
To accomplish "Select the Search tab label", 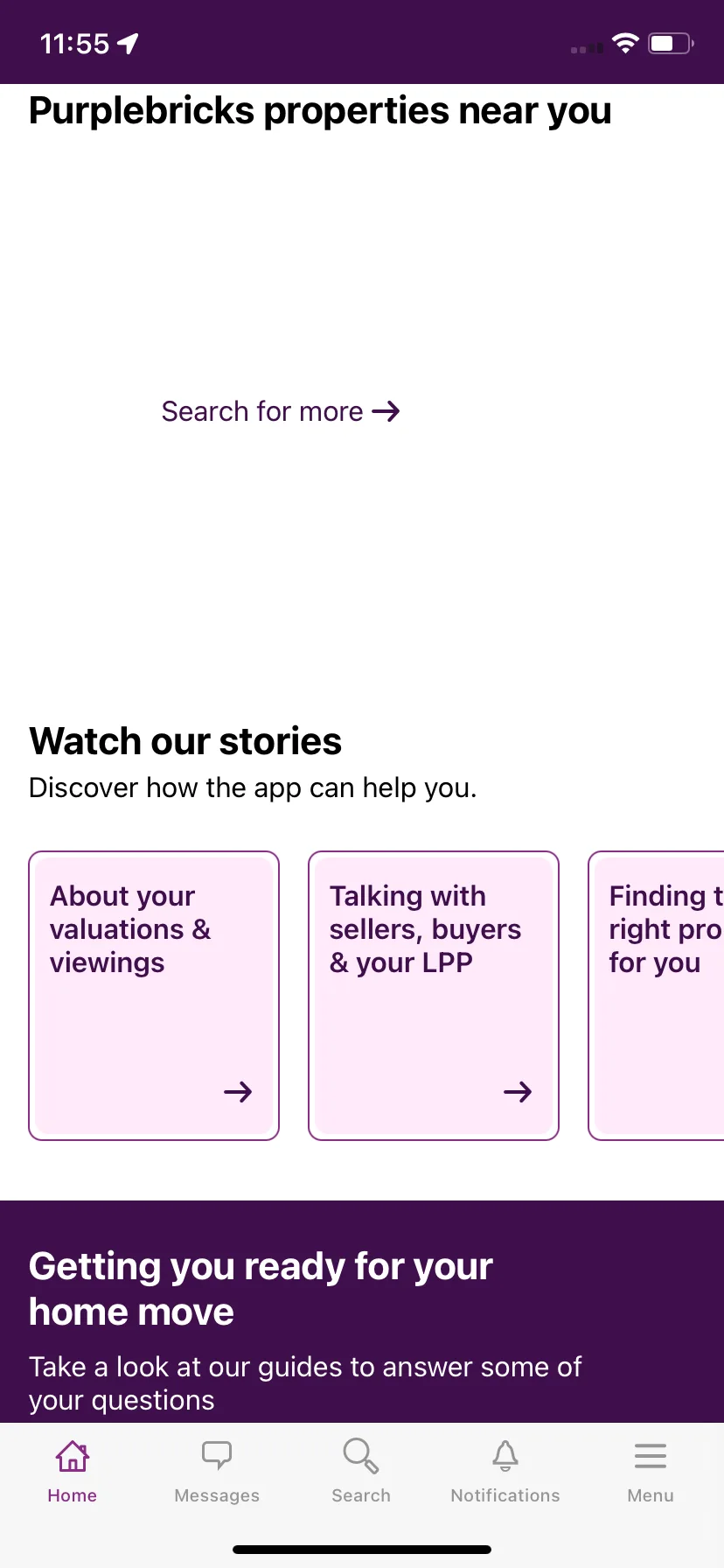I will (361, 1495).
